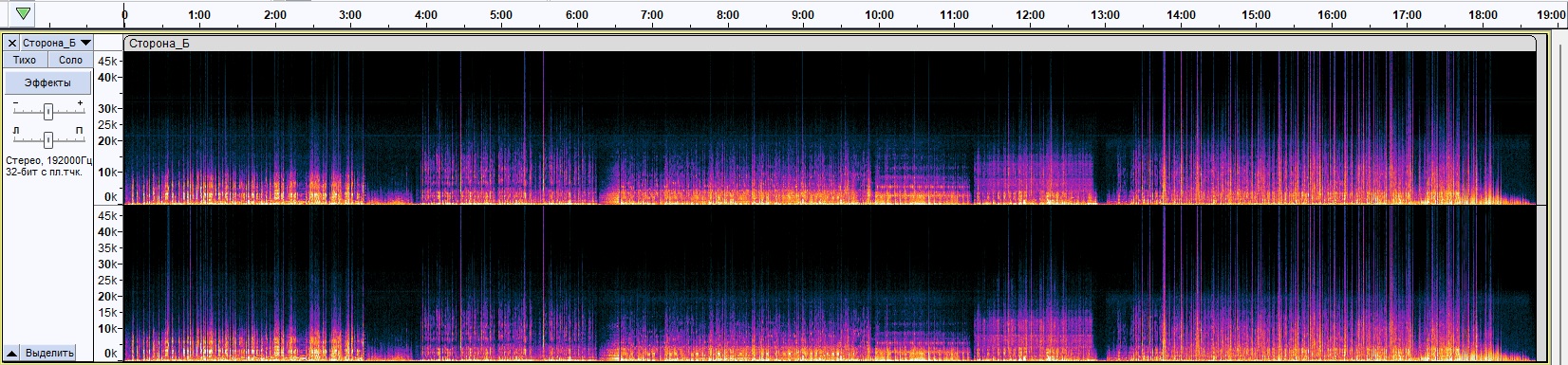This screenshot has width=1568, height=365.
Task: Click the 12:00 mark on the timeline ruler
Action: [x=1030, y=15]
